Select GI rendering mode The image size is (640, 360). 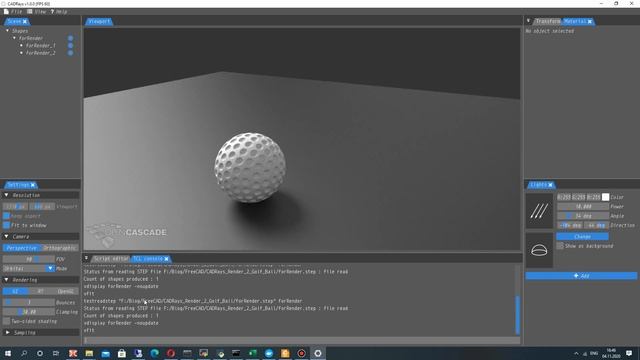(x=15, y=291)
